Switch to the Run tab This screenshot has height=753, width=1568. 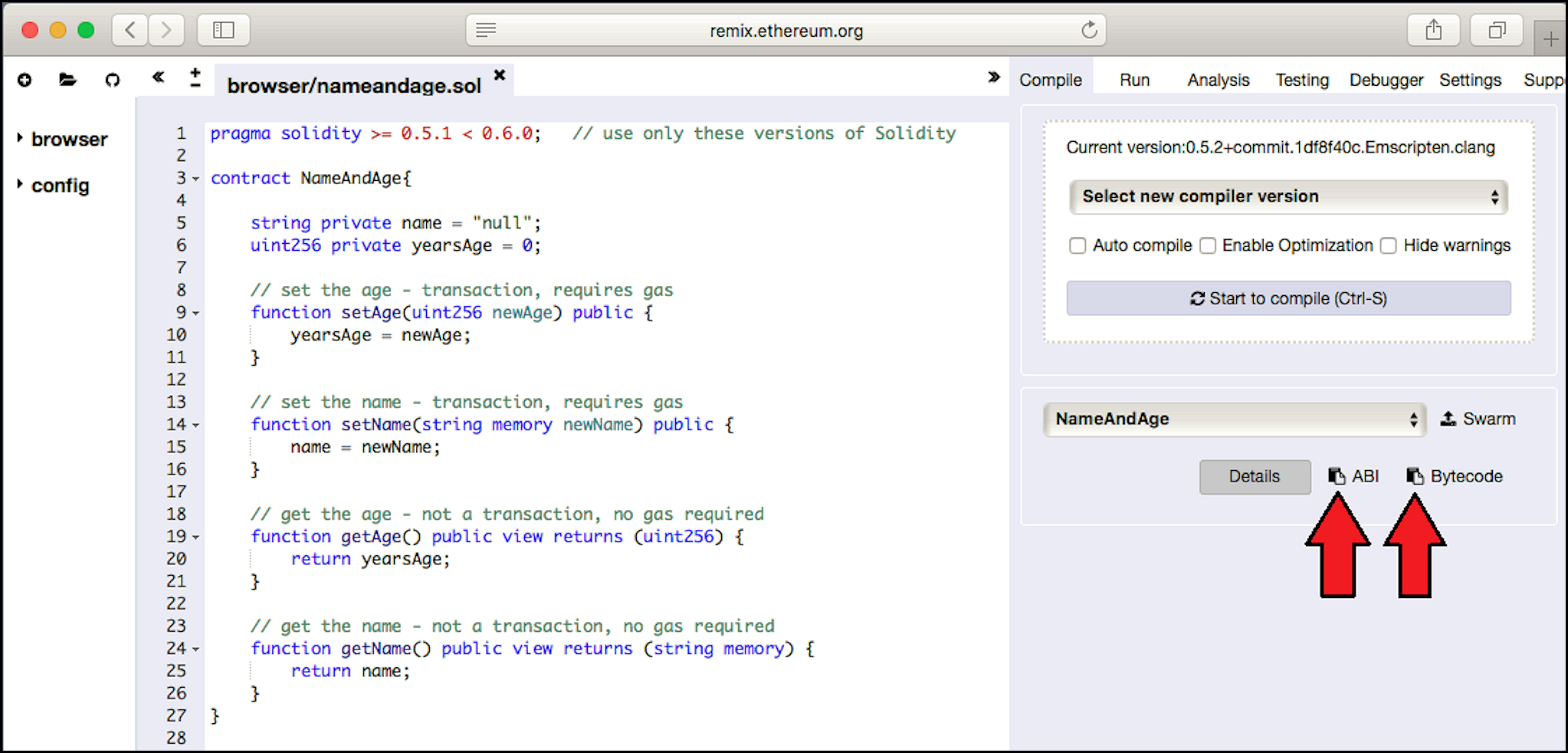[x=1134, y=80]
